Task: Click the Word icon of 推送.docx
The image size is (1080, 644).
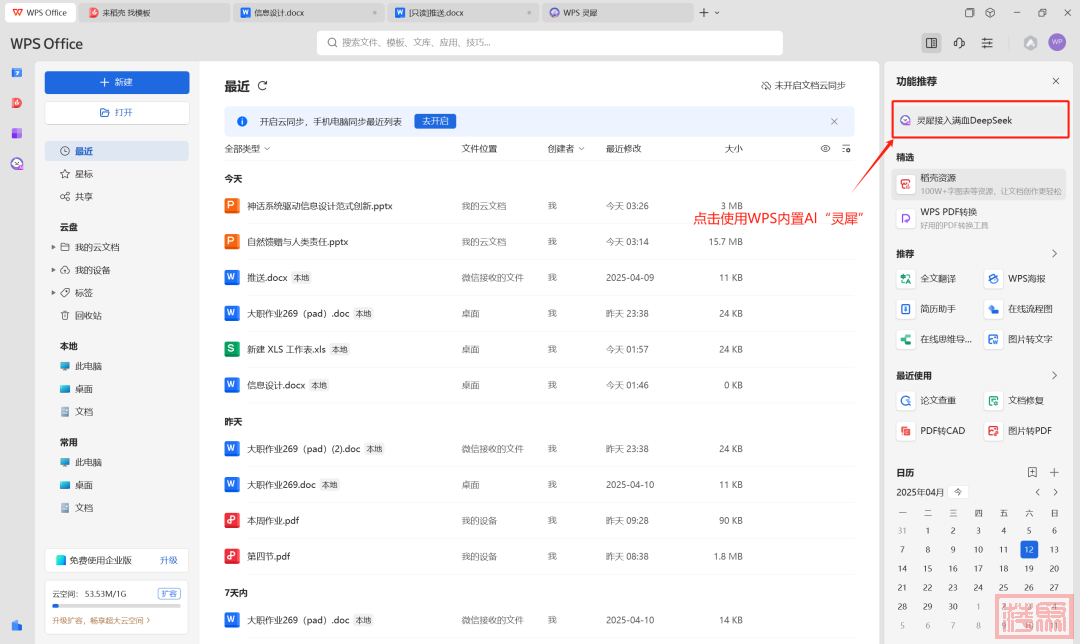Action: click(232, 277)
